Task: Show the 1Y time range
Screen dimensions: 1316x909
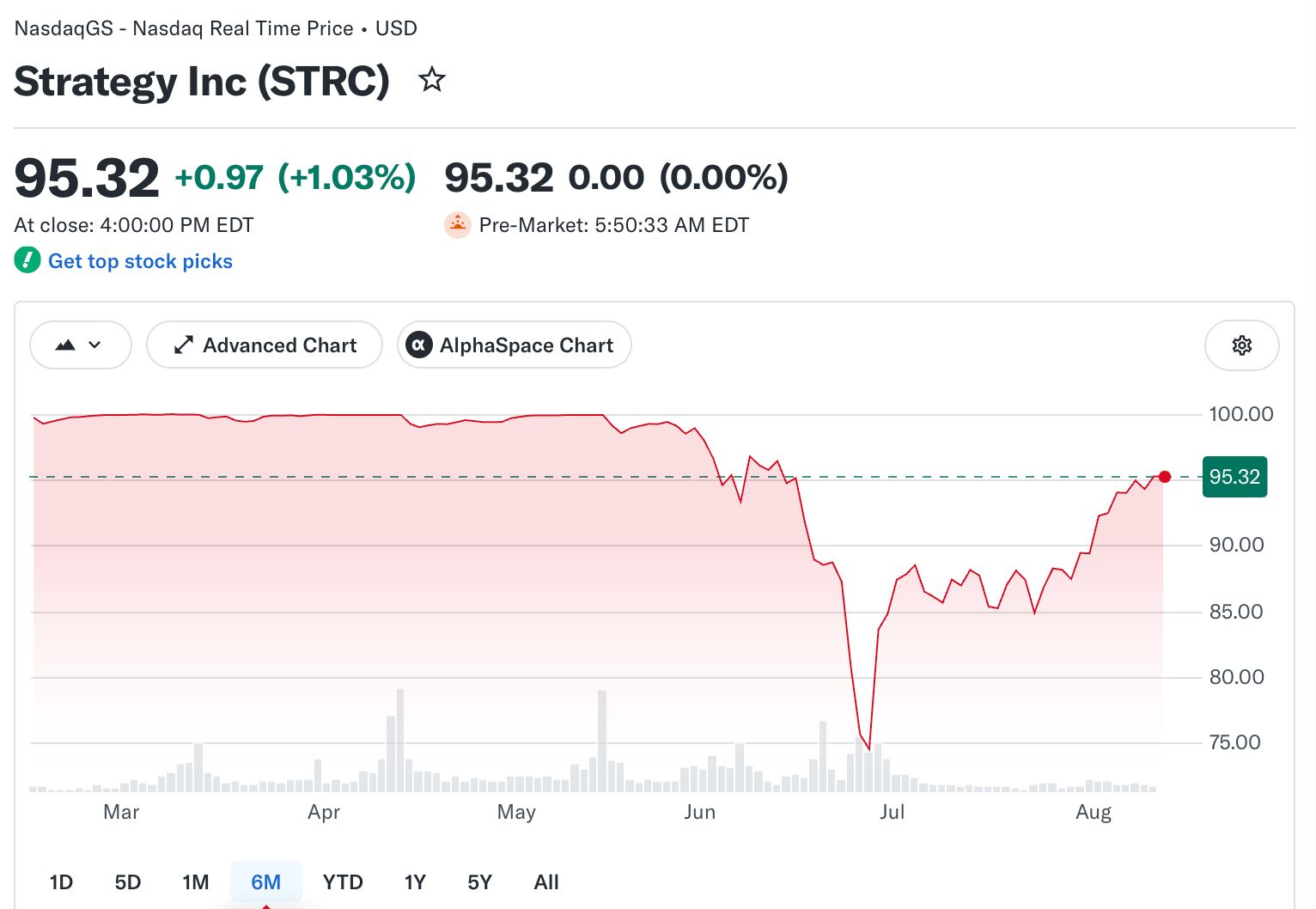Action: tap(415, 882)
